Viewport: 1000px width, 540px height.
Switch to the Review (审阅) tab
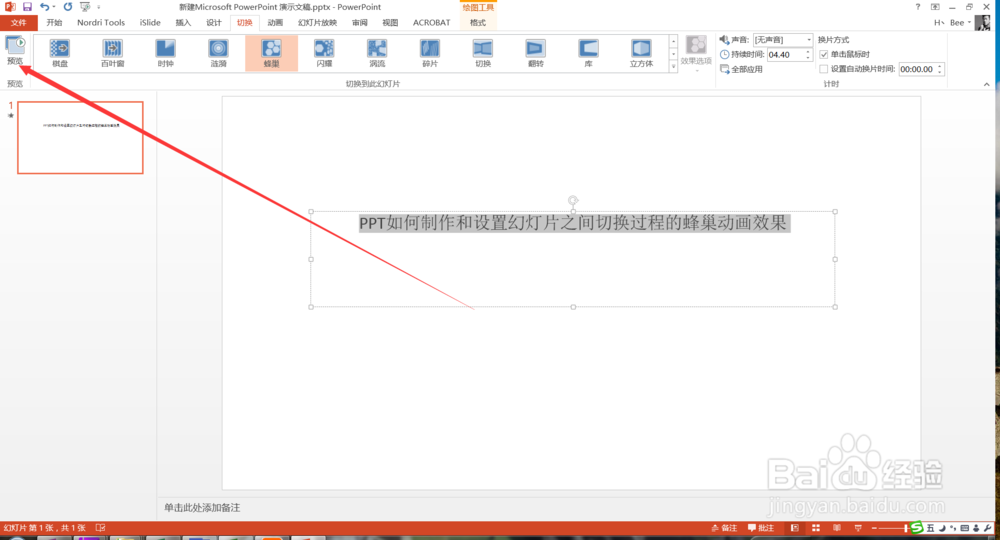[360, 22]
